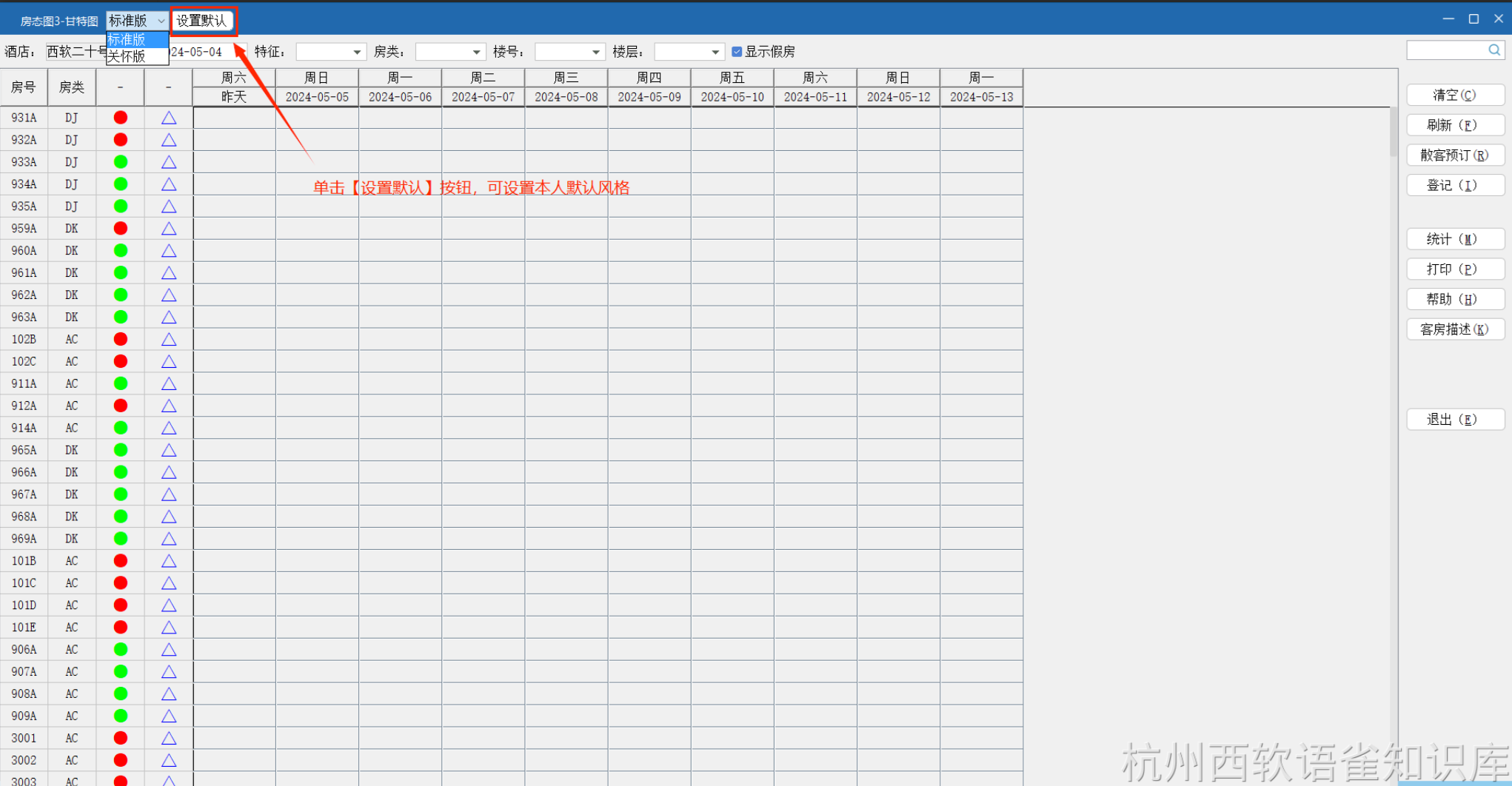Click the 打印(P) button
Viewport: 1512px width, 786px height.
click(1455, 269)
